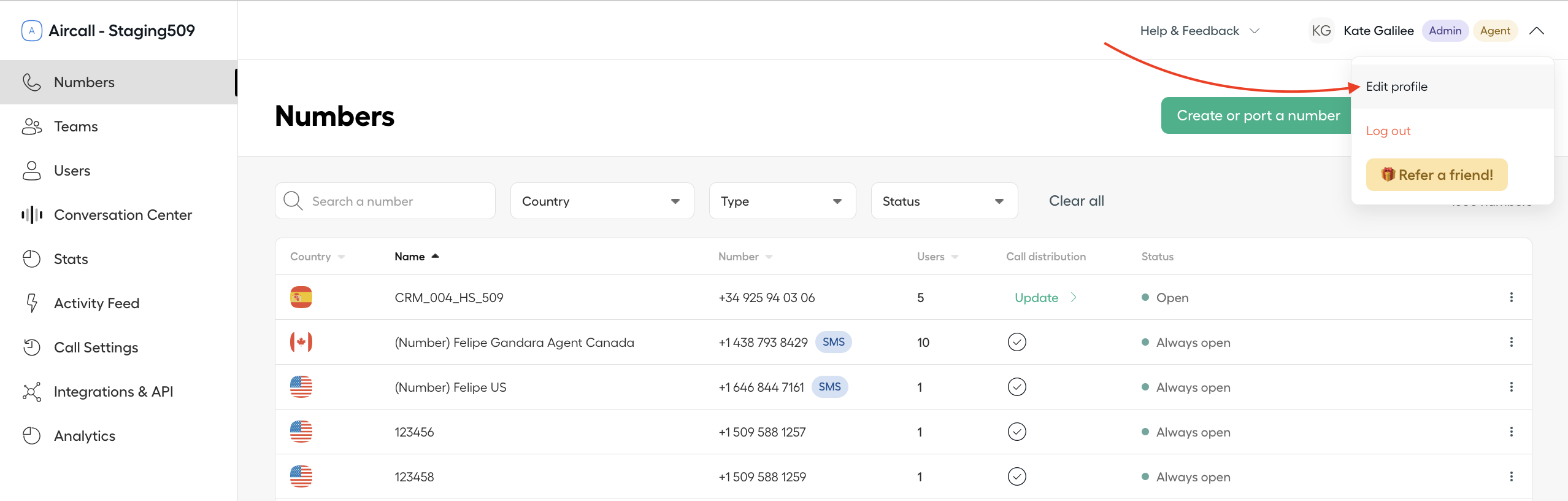Screen dimensions: 1568x501
Task: Select Log out from the menu
Action: tap(1388, 131)
